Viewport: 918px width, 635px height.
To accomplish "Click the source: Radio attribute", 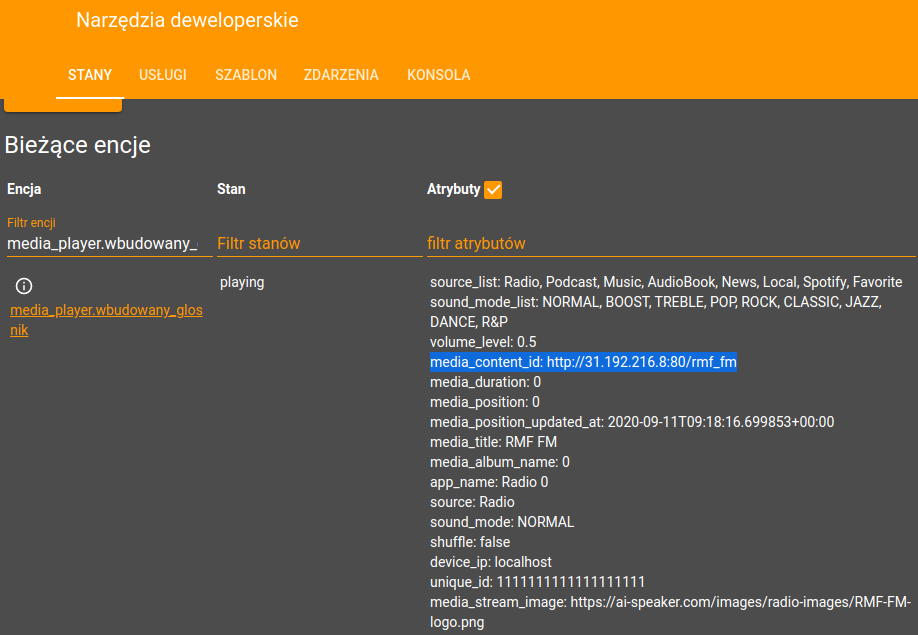I will (472, 502).
